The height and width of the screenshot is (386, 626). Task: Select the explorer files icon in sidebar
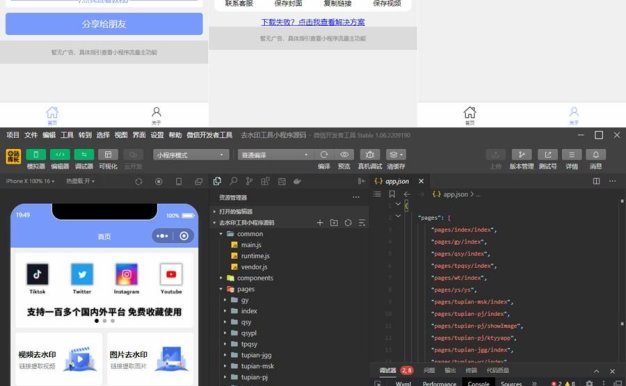click(x=217, y=181)
